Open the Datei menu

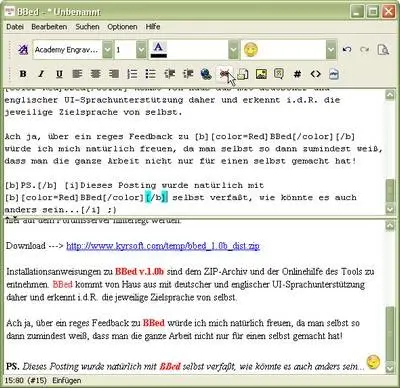click(x=15, y=27)
